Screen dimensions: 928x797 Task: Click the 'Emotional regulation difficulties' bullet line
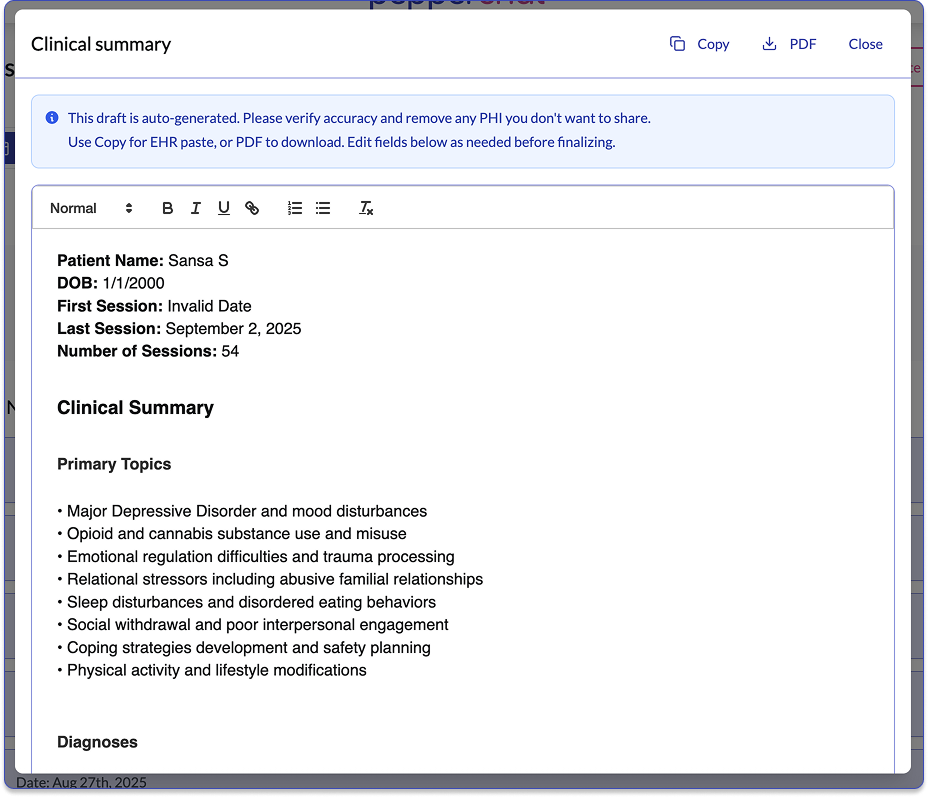pyautogui.click(x=256, y=557)
